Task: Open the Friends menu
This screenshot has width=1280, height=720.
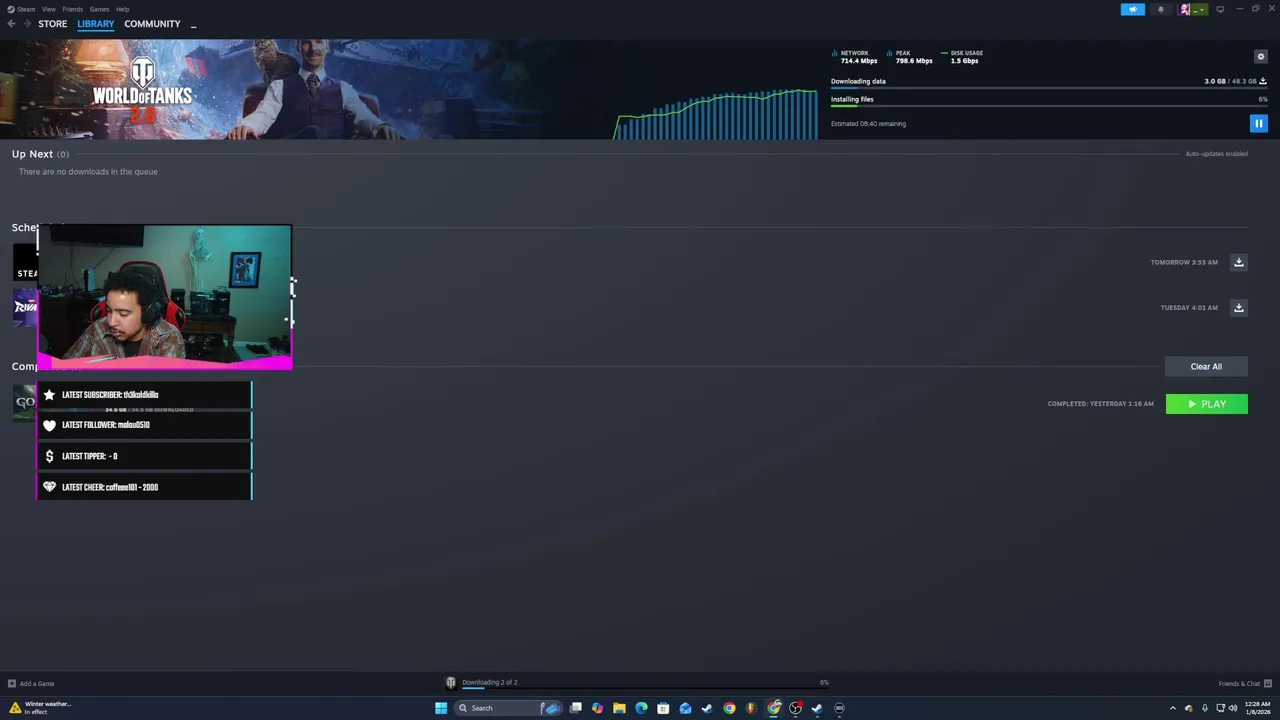Action: [x=73, y=9]
